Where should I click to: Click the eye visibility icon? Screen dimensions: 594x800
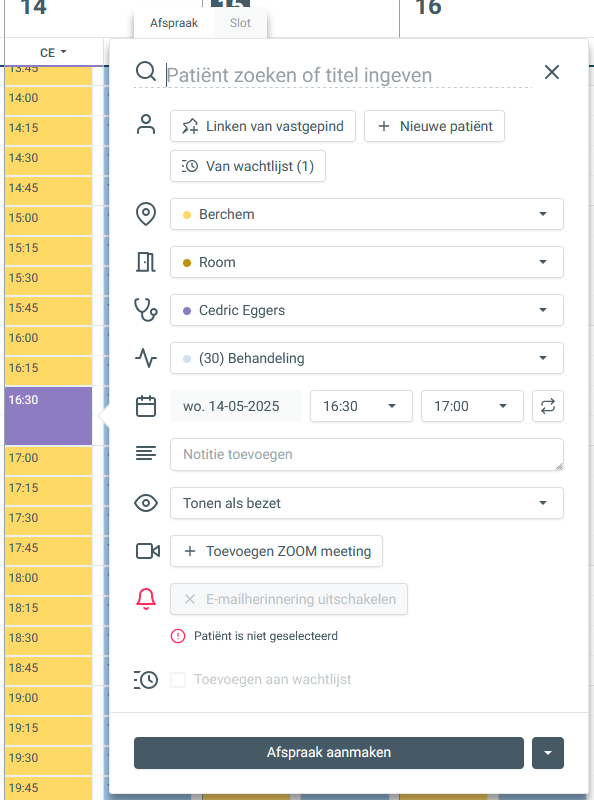pyautogui.click(x=146, y=503)
